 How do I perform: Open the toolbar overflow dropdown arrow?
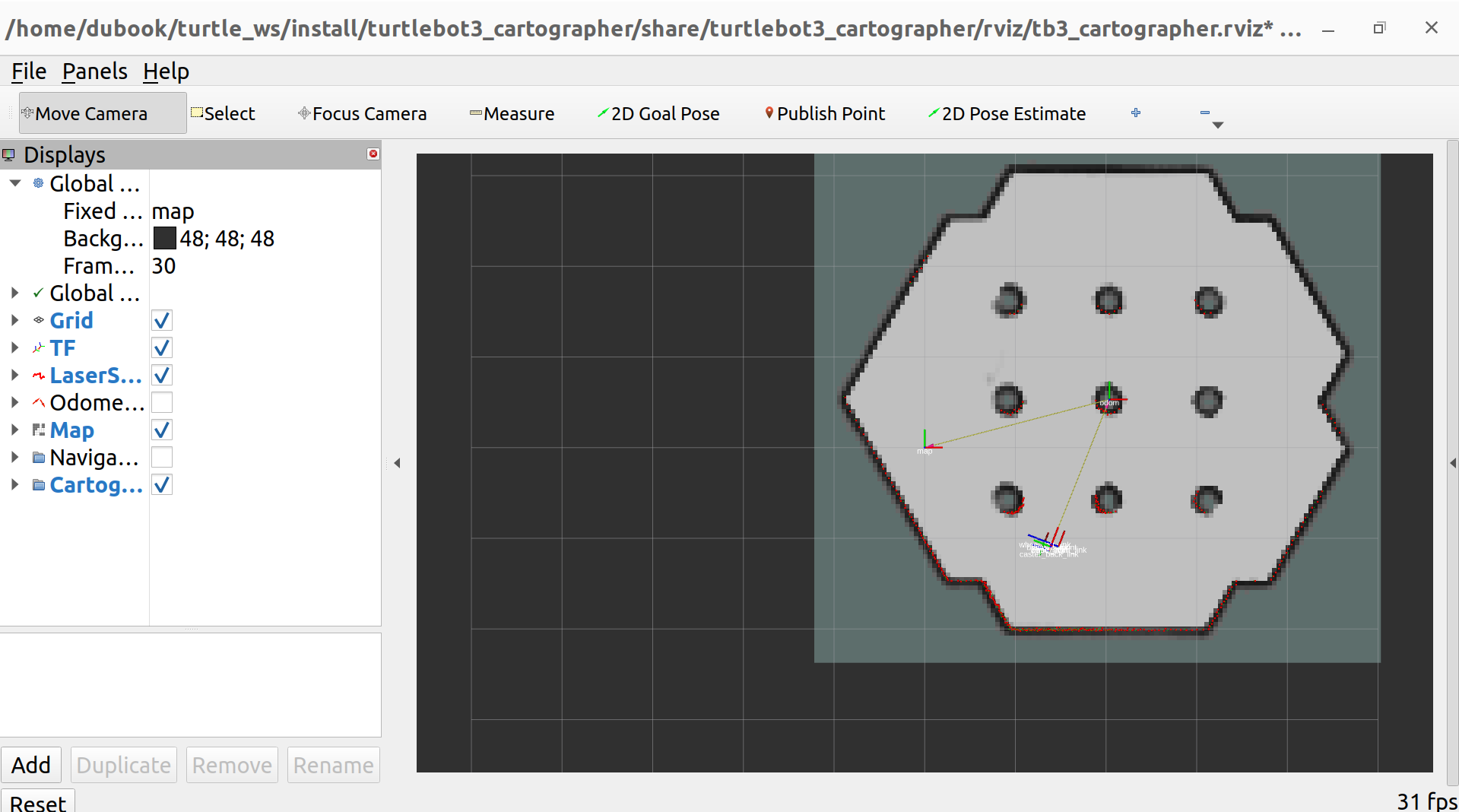click(1218, 125)
